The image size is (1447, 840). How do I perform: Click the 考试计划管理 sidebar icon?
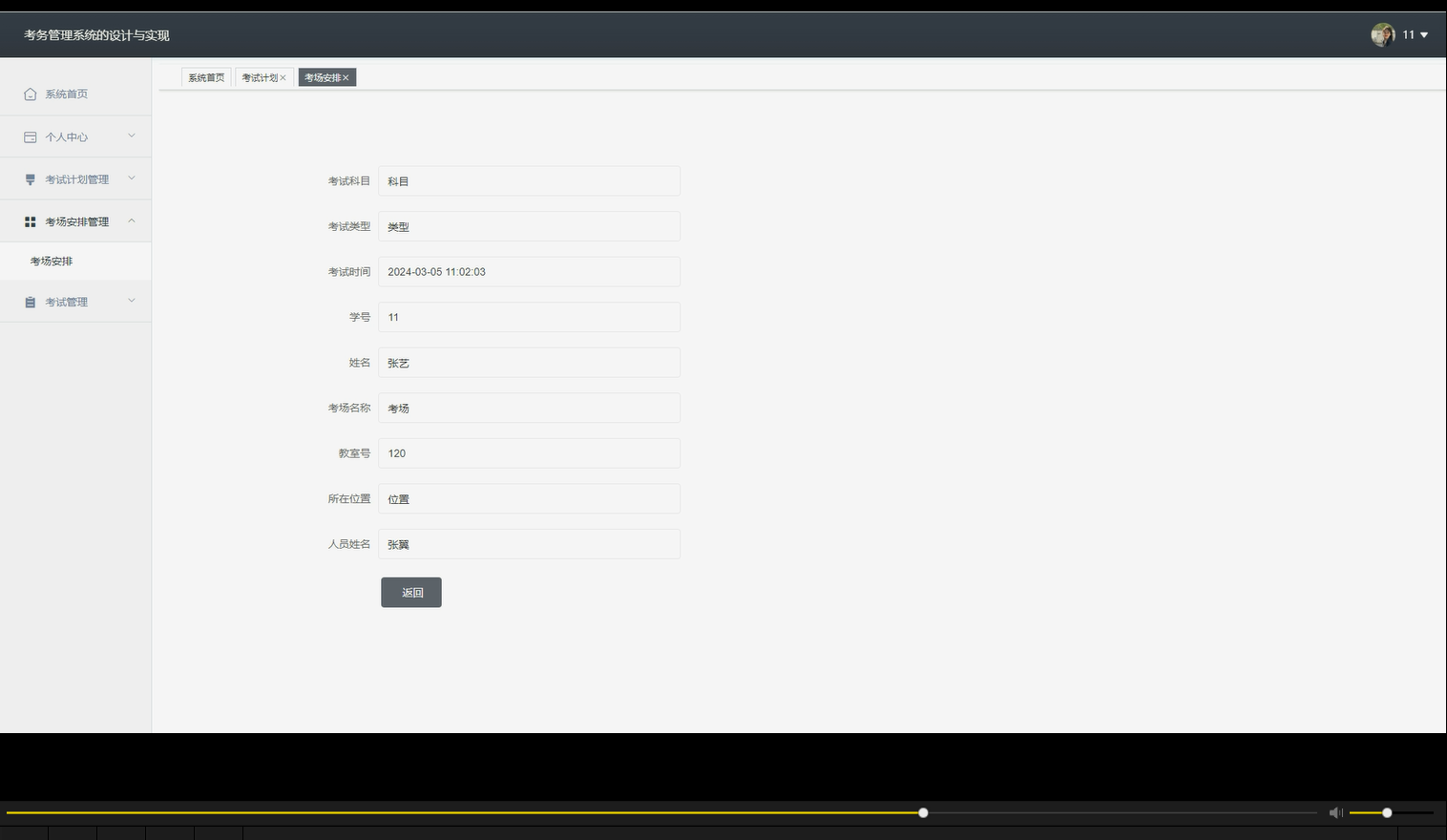[30, 179]
